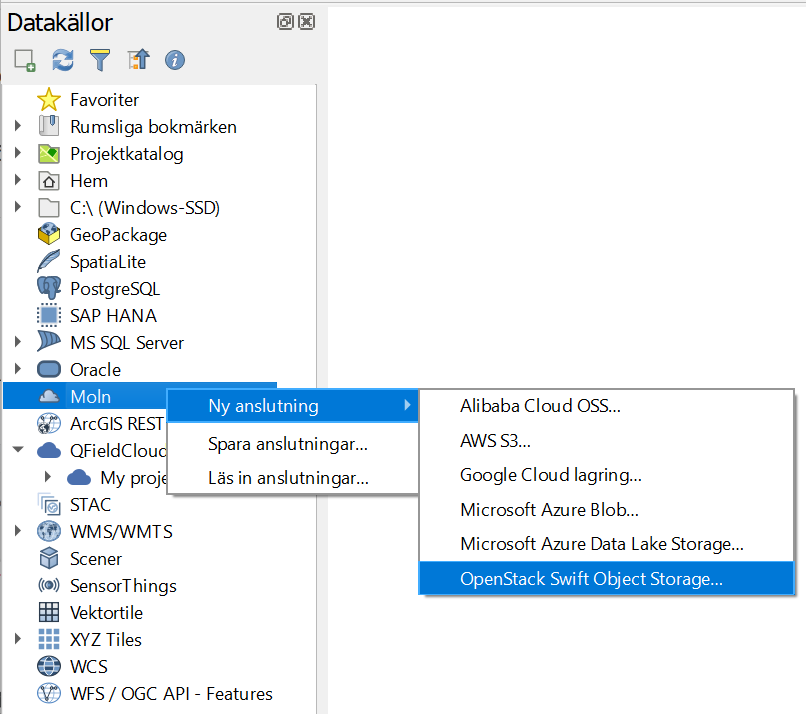Click the PostgreSQL elephant icon
This screenshot has height=714, width=806.
(49, 288)
